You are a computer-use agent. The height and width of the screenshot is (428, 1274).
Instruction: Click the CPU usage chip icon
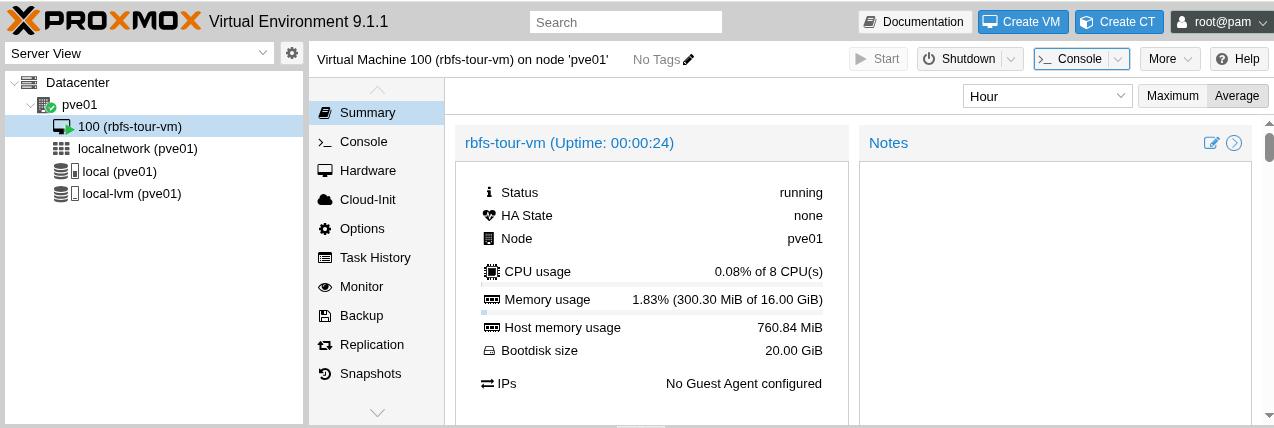[x=491, y=271]
